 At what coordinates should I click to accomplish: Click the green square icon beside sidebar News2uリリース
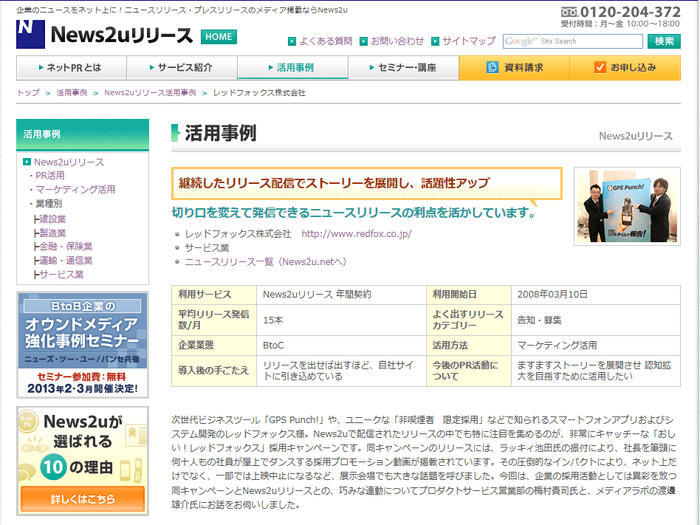(x=27, y=162)
